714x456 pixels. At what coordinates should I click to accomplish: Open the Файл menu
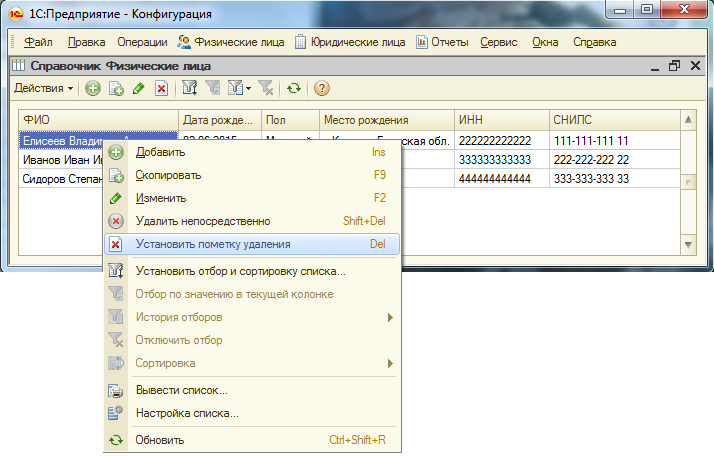(x=38, y=42)
